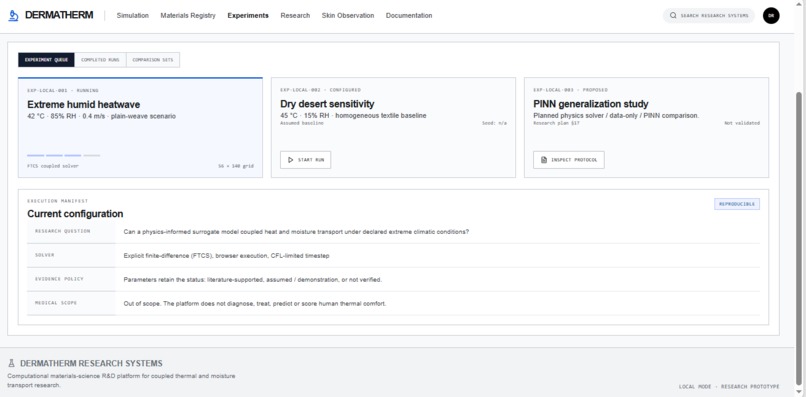Click the Evidence Policy row label
Image resolution: width=806 pixels, height=397 pixels.
click(x=59, y=279)
